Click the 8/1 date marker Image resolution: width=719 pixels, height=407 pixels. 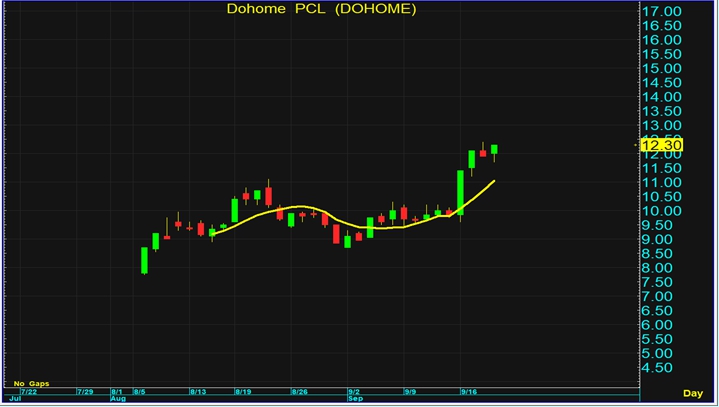(117, 392)
